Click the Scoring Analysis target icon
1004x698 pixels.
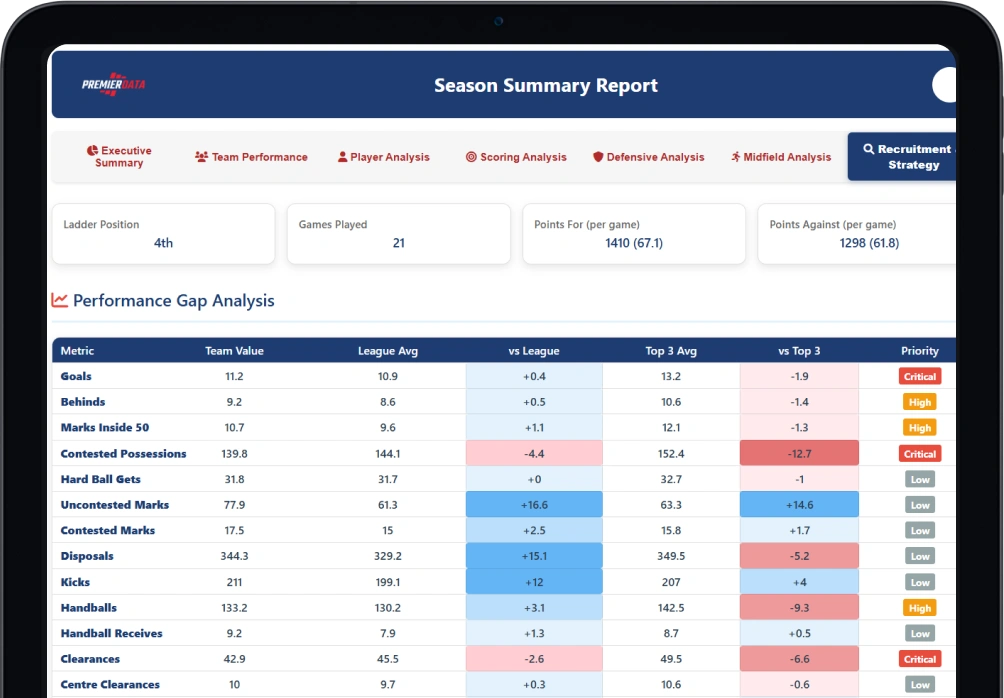471,157
